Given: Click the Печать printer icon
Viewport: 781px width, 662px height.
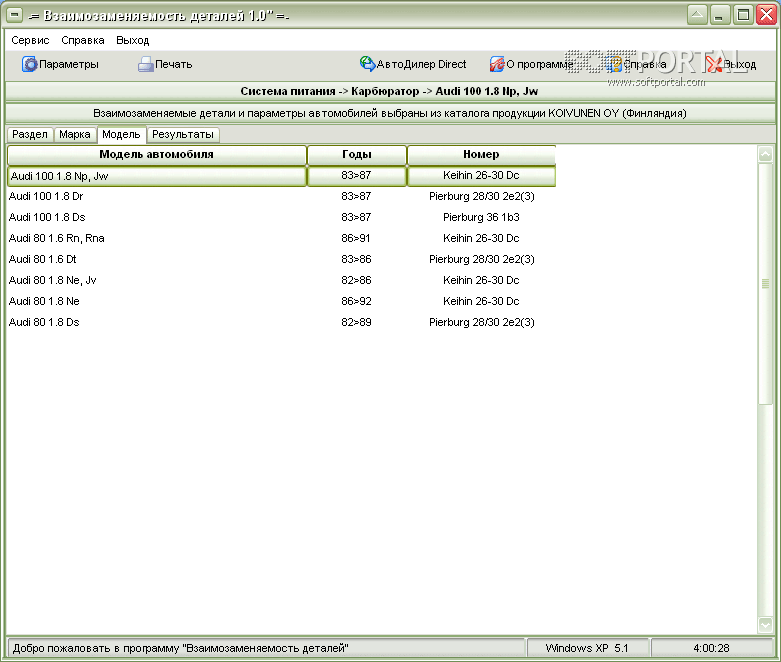Looking at the screenshot, I should (x=145, y=64).
